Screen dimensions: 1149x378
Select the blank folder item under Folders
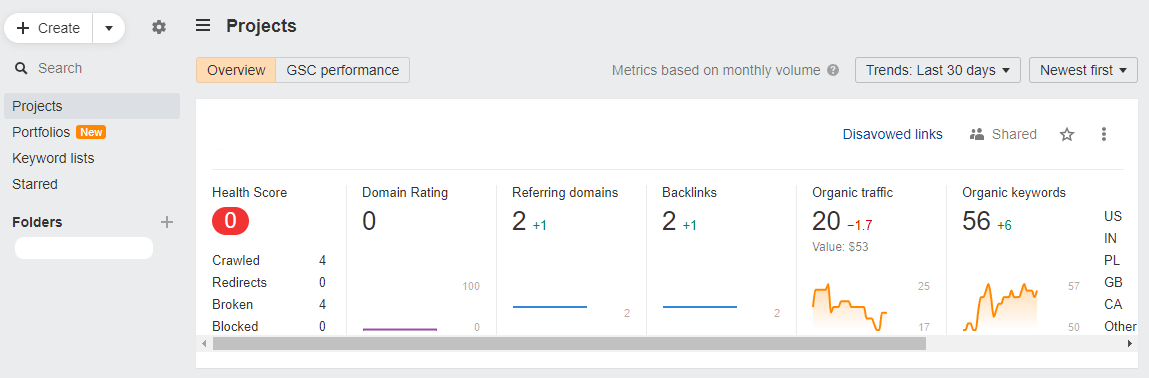pyautogui.click(x=84, y=248)
